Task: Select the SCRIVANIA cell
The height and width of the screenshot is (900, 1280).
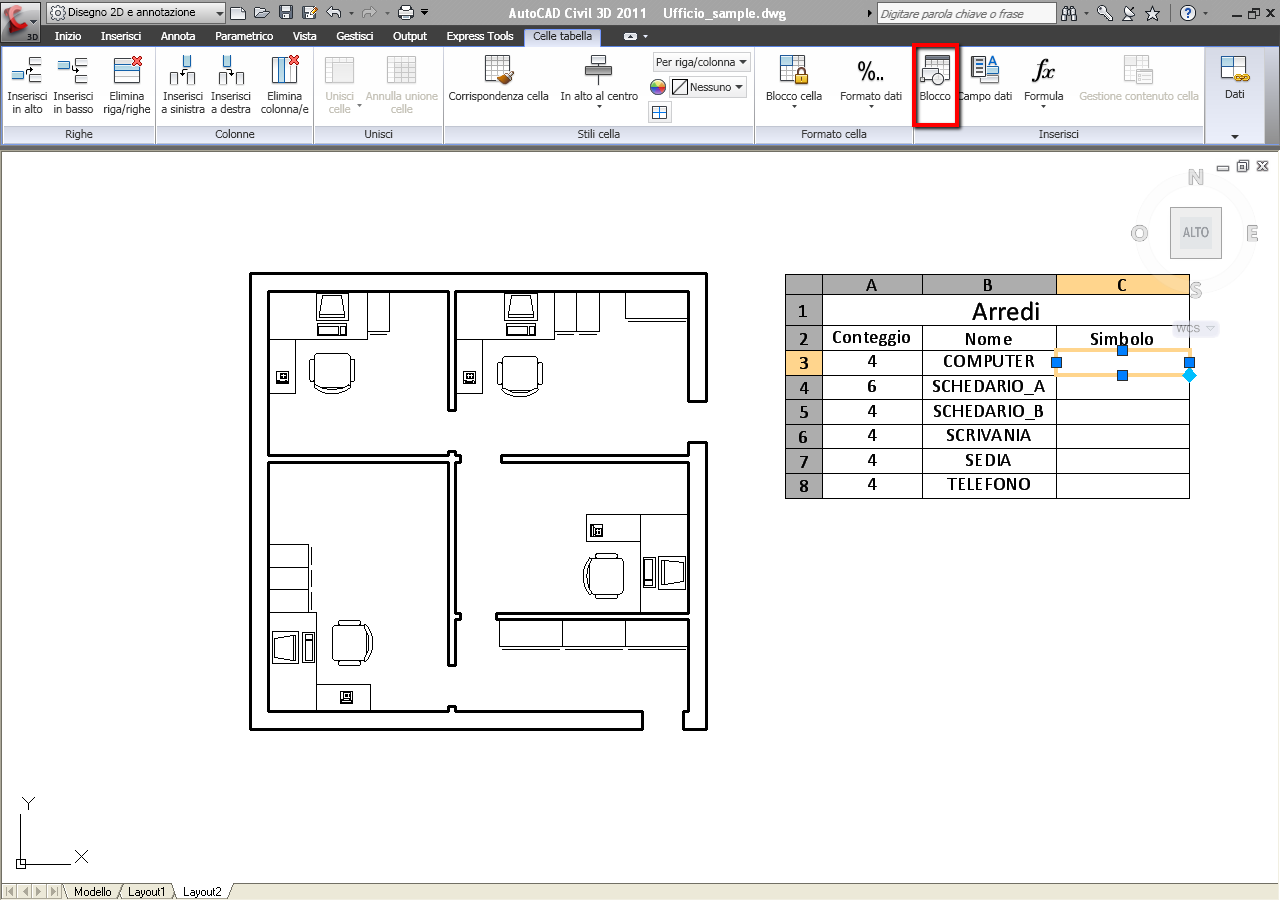Action: pyautogui.click(x=989, y=436)
